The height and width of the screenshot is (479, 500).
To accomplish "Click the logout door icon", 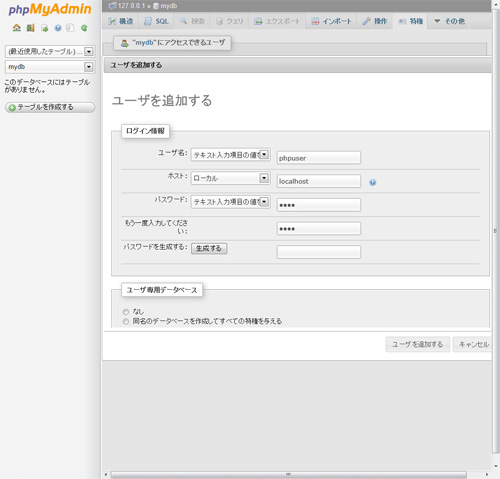I will point(30,28).
